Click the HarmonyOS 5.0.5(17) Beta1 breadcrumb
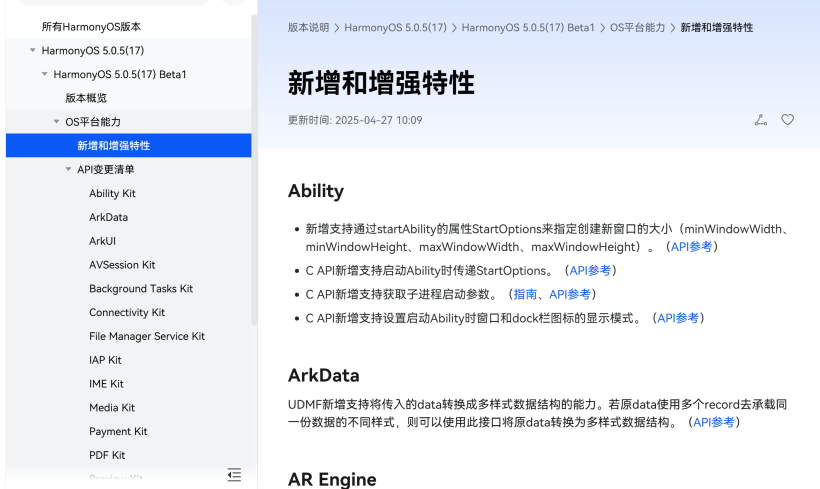The width and height of the screenshot is (820, 489). click(x=528, y=28)
